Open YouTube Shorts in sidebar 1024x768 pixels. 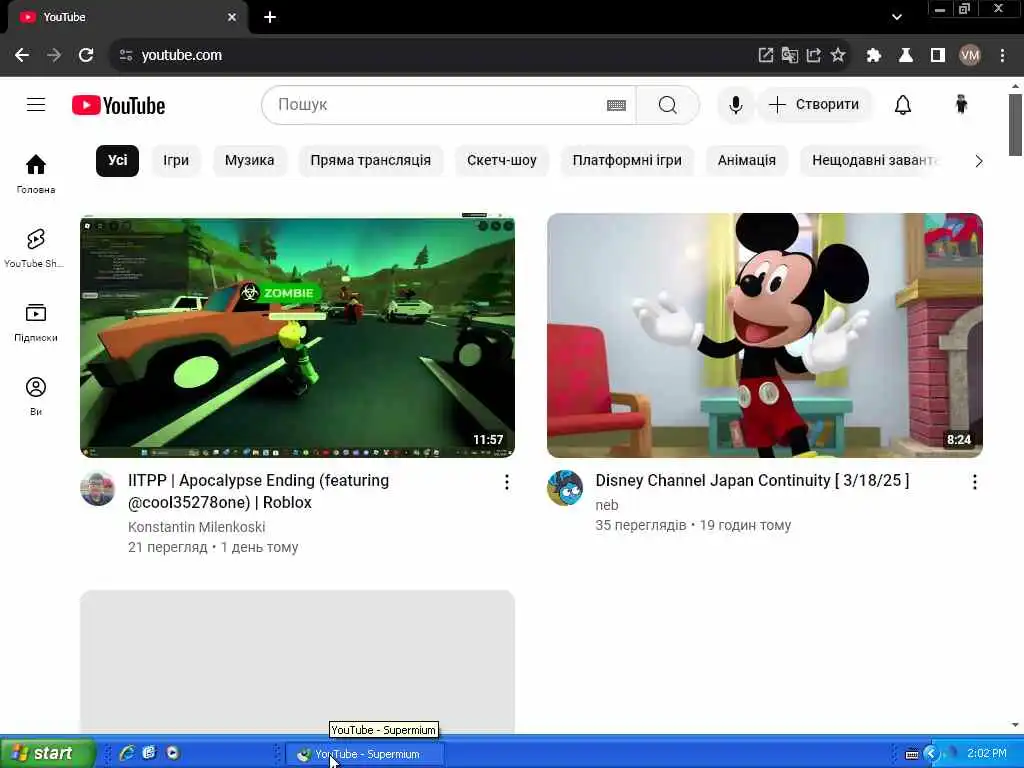coord(36,248)
